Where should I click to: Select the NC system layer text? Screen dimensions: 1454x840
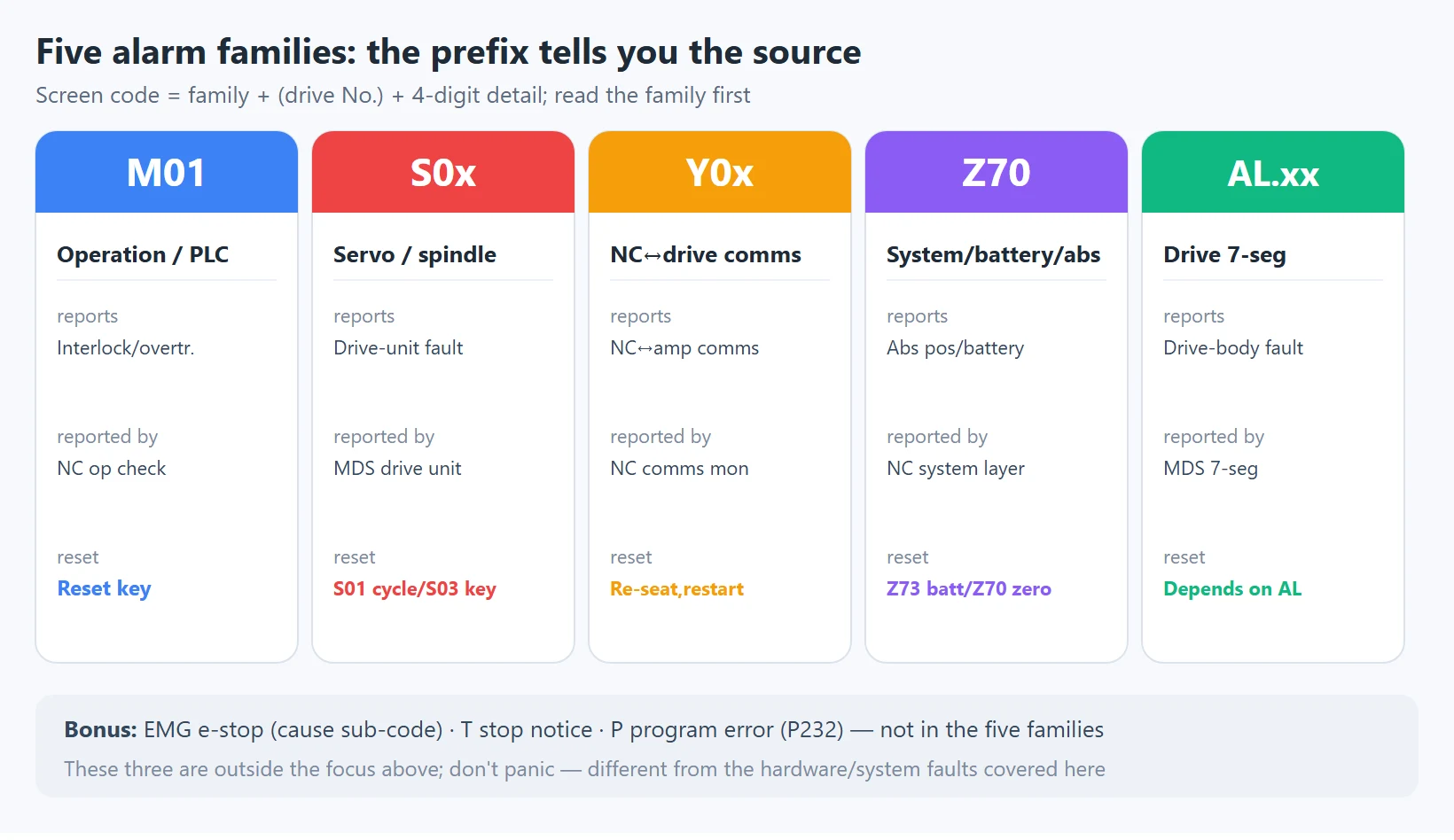click(956, 469)
